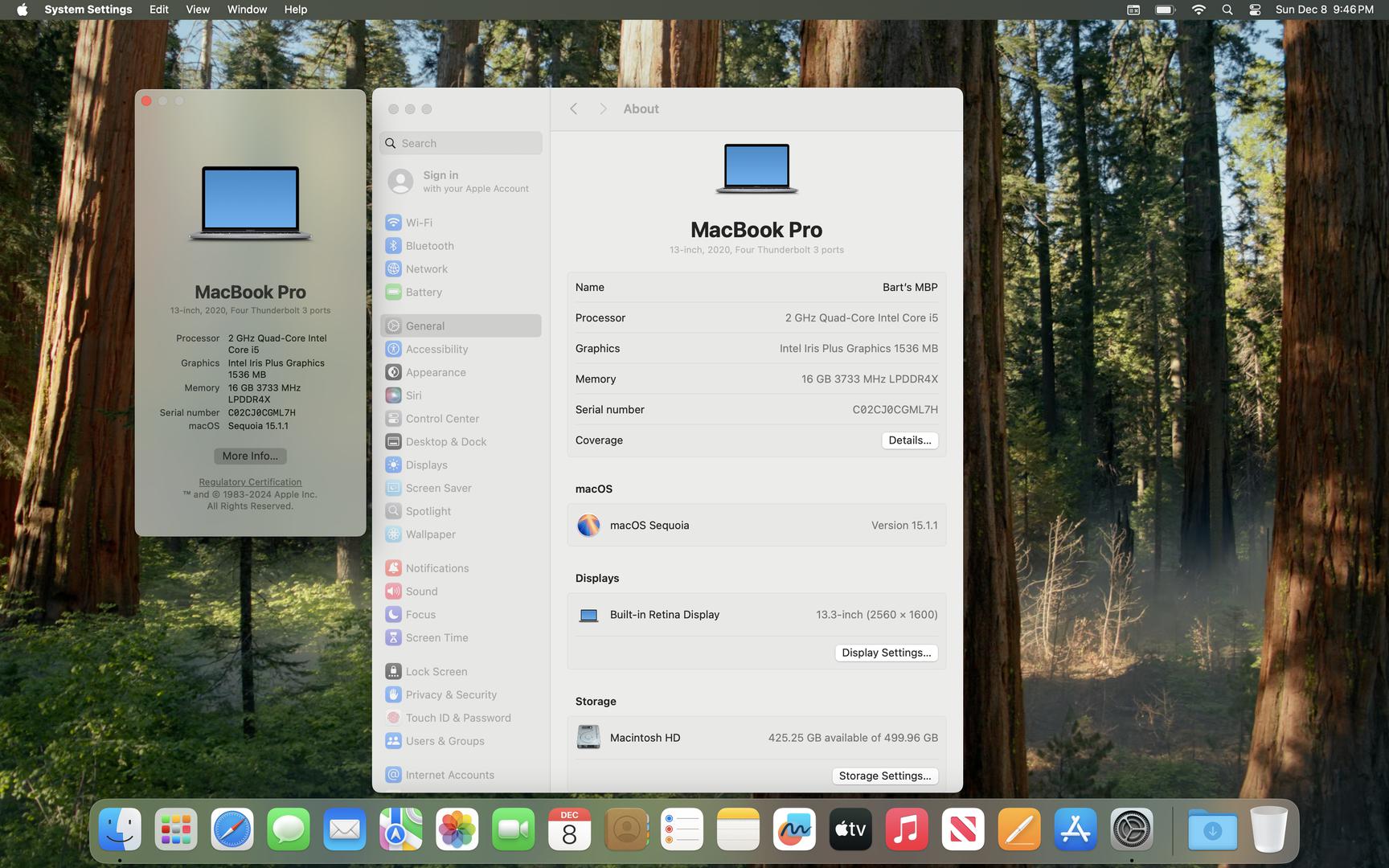Open the Edit menu

[x=159, y=10]
